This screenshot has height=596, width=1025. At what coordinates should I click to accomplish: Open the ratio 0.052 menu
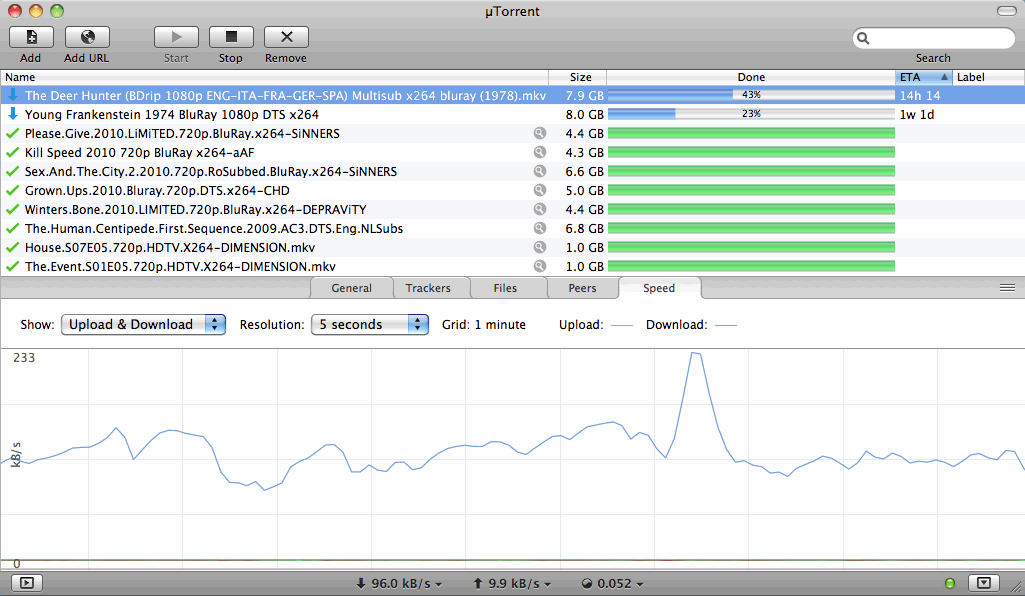613,584
